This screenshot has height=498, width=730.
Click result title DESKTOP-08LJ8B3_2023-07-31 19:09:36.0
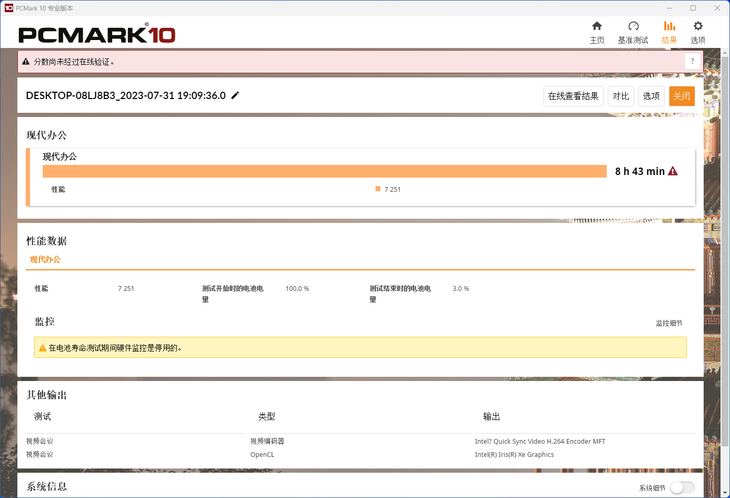[126, 95]
